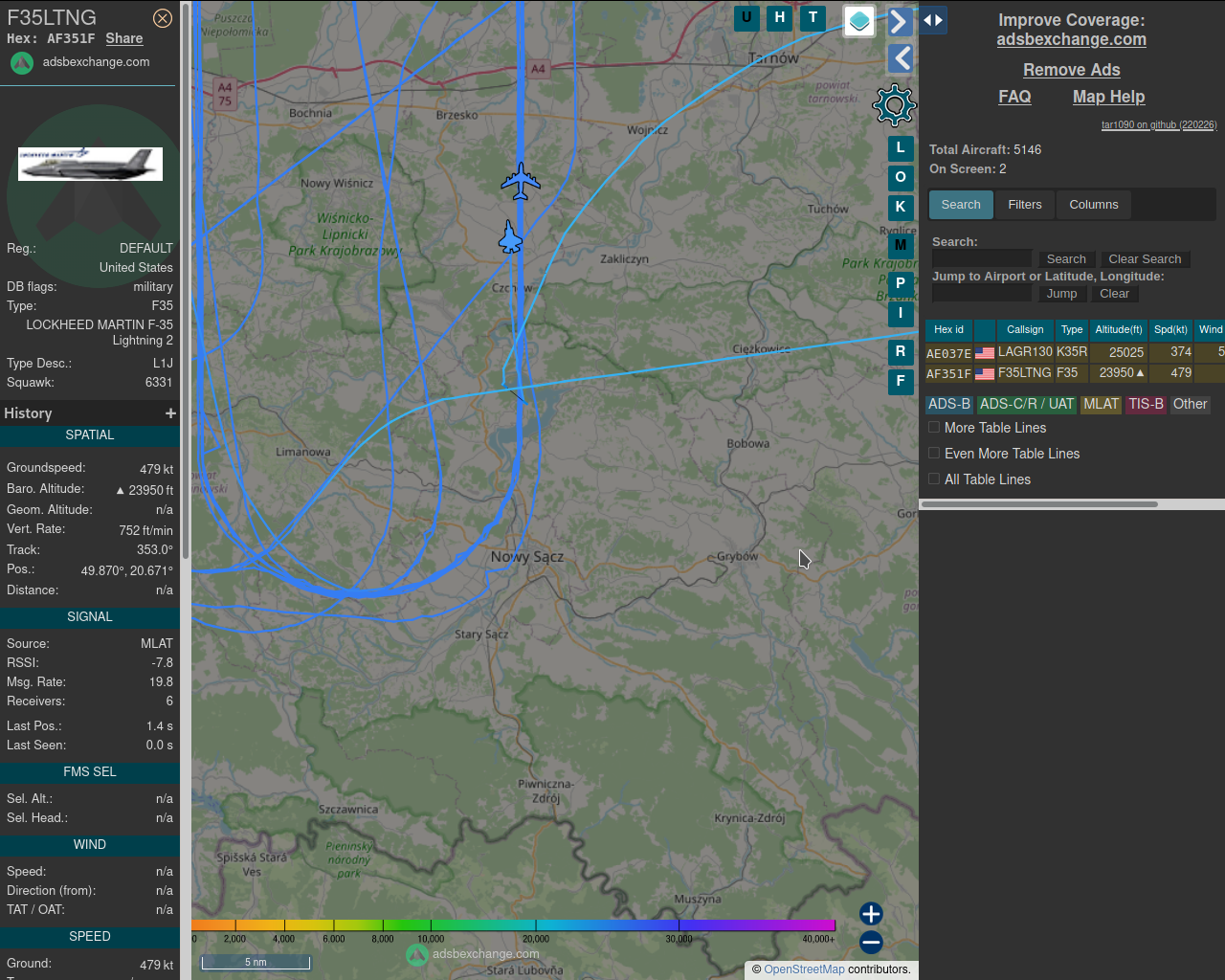
Task: Toggle sidebar width with double-arrow button
Action: click(933, 20)
